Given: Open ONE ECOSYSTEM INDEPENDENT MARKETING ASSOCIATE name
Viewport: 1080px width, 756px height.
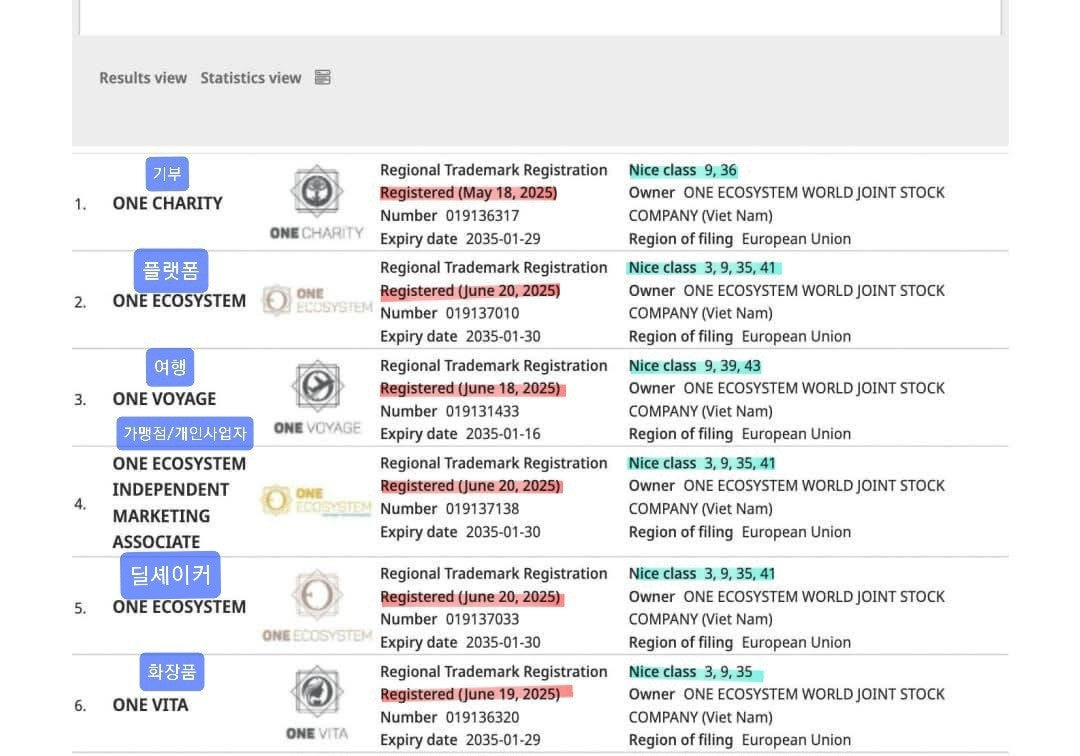Looking at the screenshot, I should click(x=179, y=503).
